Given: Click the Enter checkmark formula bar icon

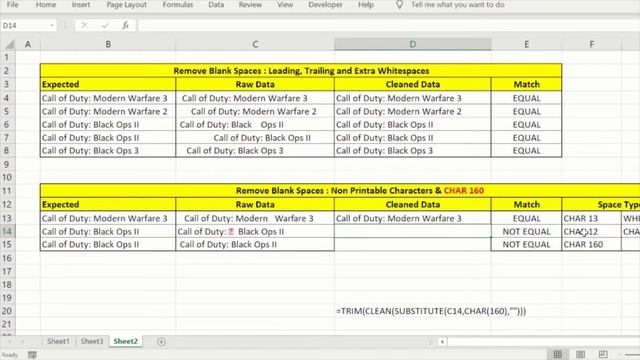Looking at the screenshot, I should click(x=105, y=25).
